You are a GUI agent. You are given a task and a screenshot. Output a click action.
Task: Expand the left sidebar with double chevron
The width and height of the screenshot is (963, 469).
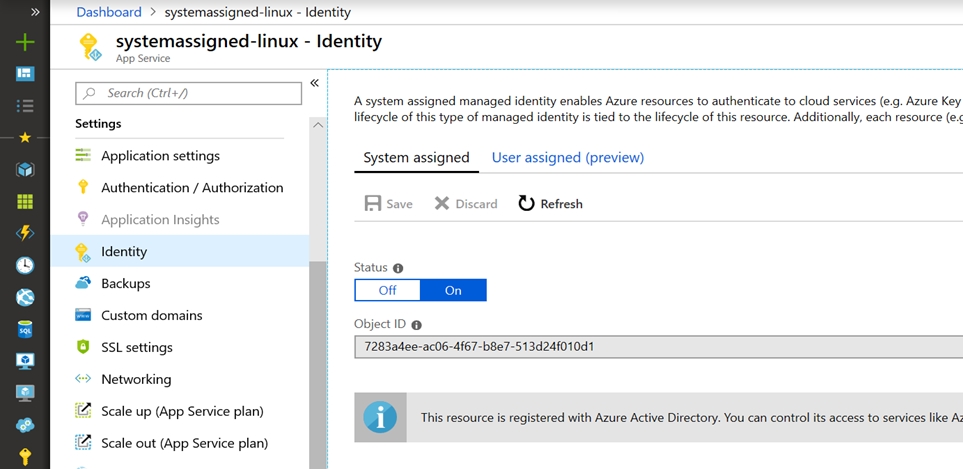coord(35,12)
